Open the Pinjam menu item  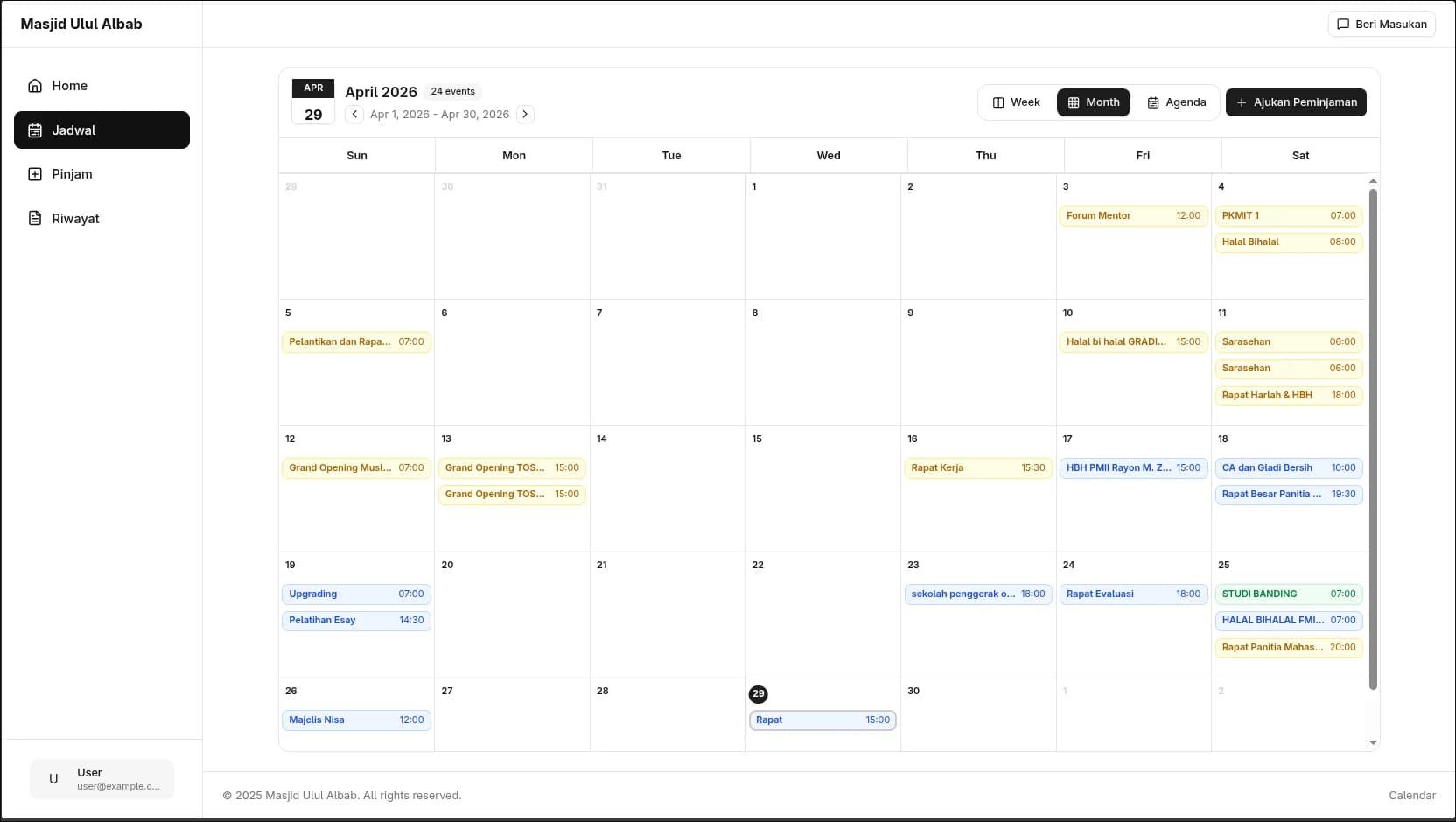coord(101,174)
